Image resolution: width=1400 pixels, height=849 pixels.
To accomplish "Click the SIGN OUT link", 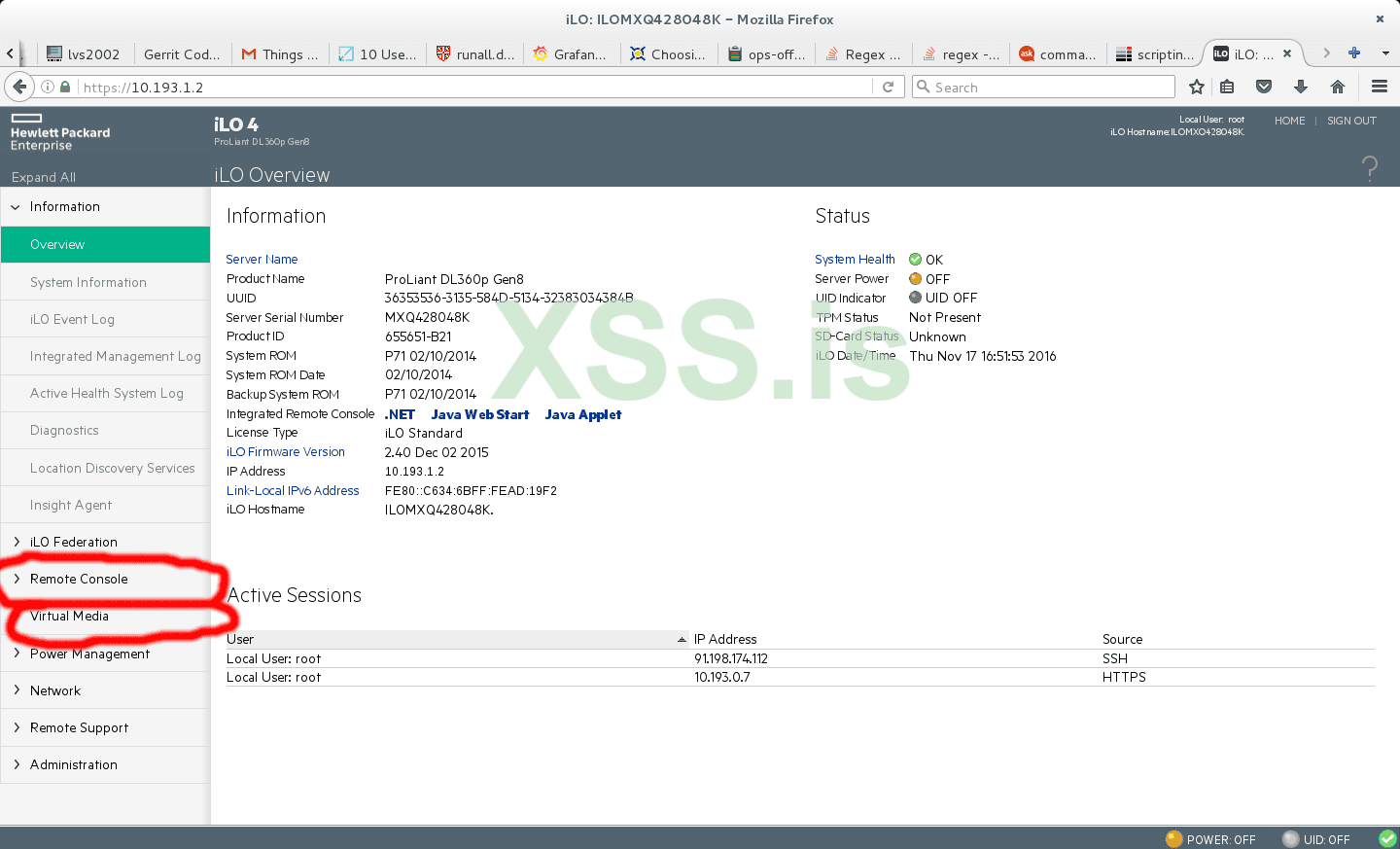I will tap(1351, 121).
